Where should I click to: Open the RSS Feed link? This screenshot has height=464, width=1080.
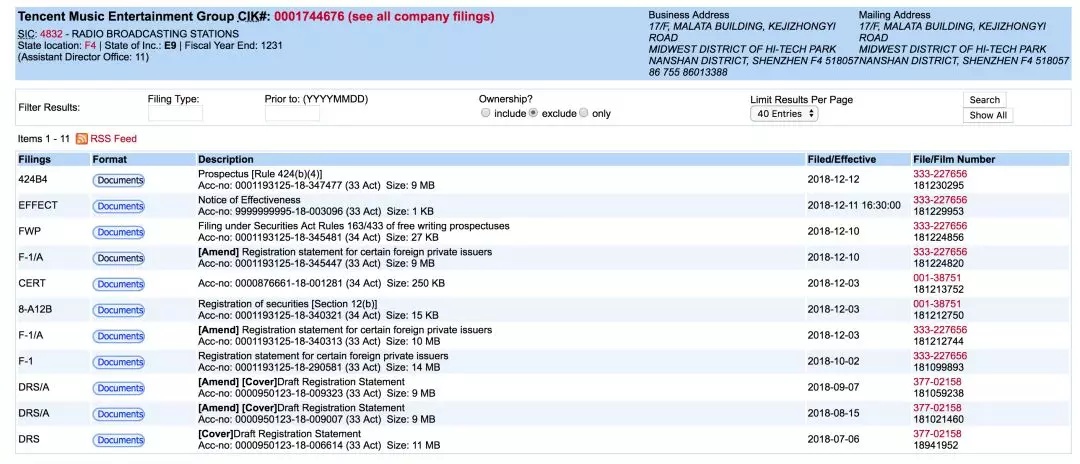point(114,138)
